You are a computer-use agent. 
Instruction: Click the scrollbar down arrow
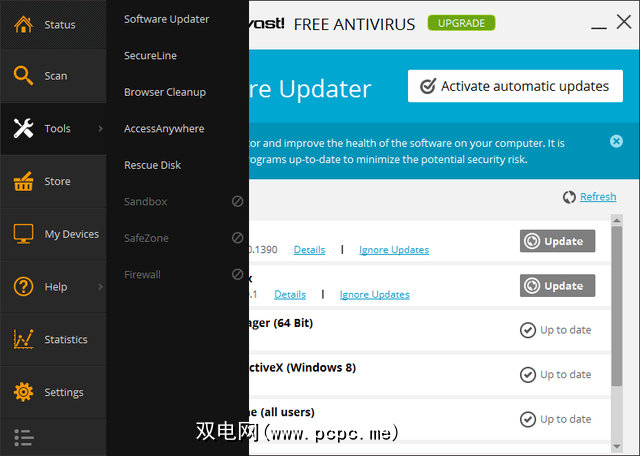click(x=617, y=447)
